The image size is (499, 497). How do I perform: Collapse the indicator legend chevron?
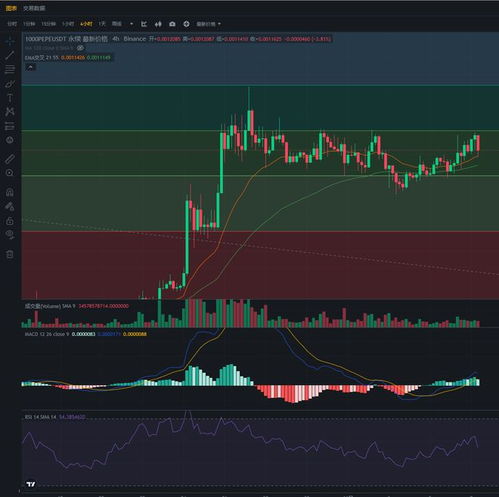(30, 67)
